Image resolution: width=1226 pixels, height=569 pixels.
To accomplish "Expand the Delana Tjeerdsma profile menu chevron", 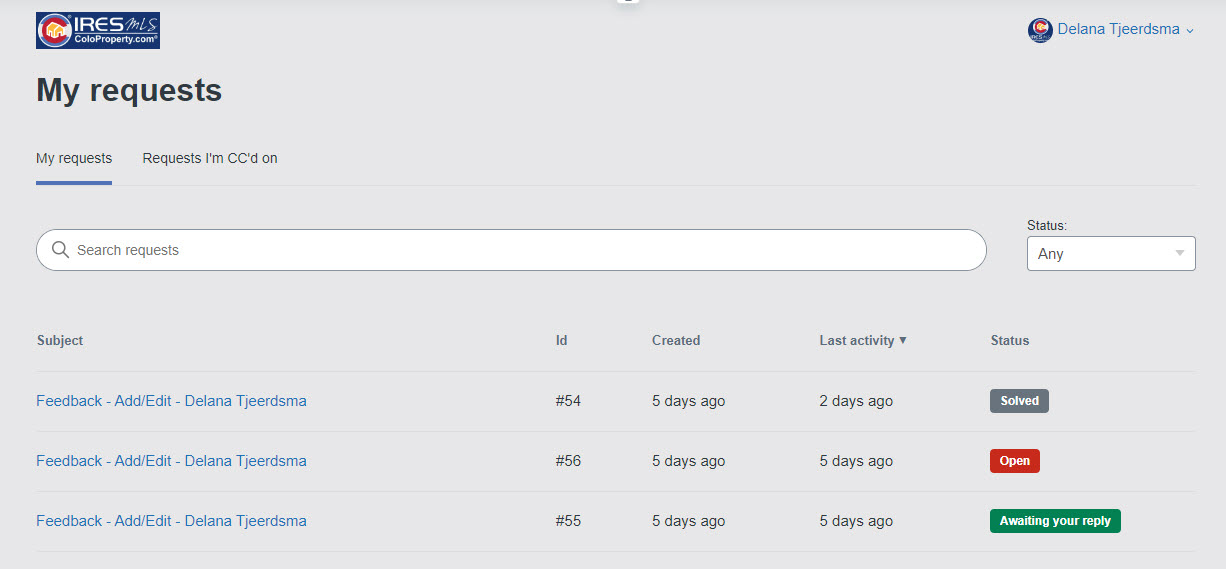I will point(1190,31).
